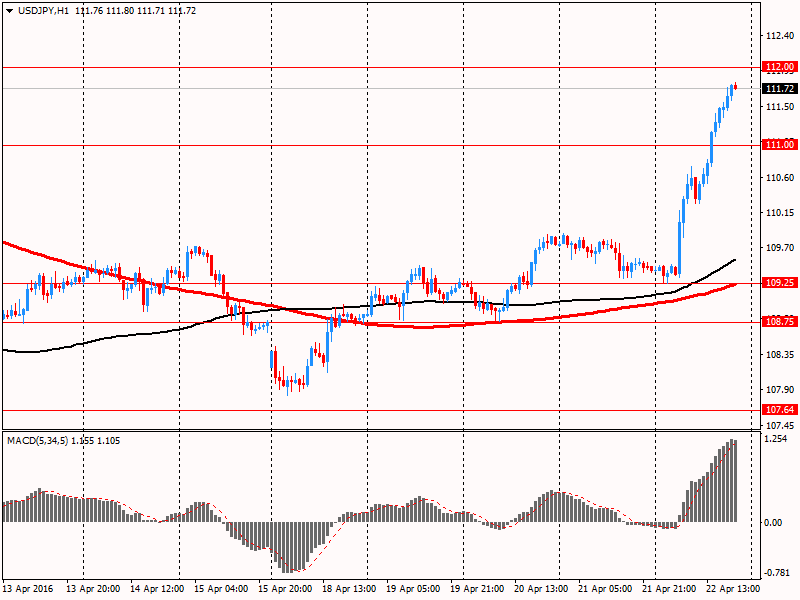The height and width of the screenshot is (600, 800).
Task: Click the 15 Apr 04:00 time label
Action: point(221,589)
